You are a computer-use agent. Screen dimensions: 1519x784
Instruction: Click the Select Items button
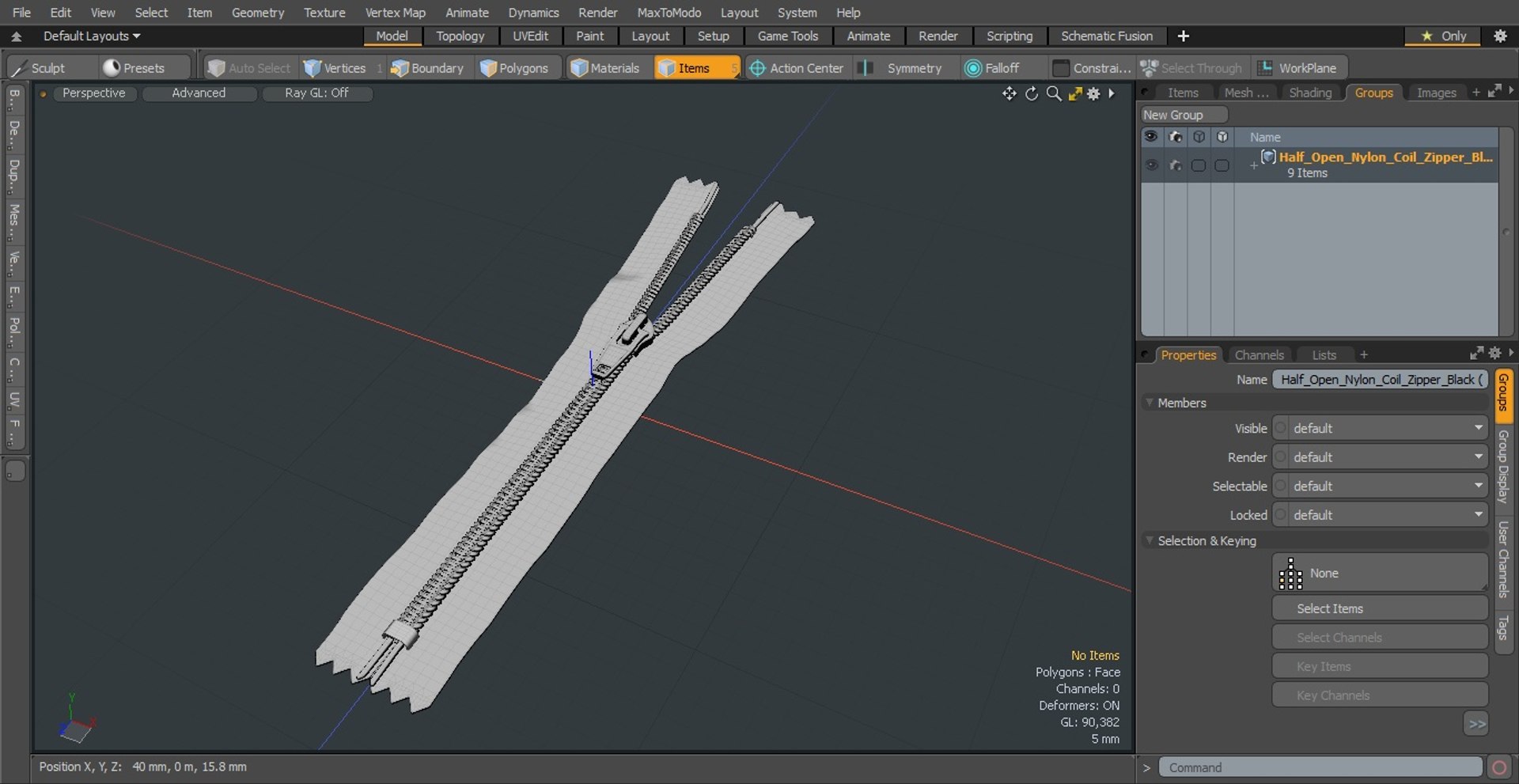pyautogui.click(x=1379, y=608)
